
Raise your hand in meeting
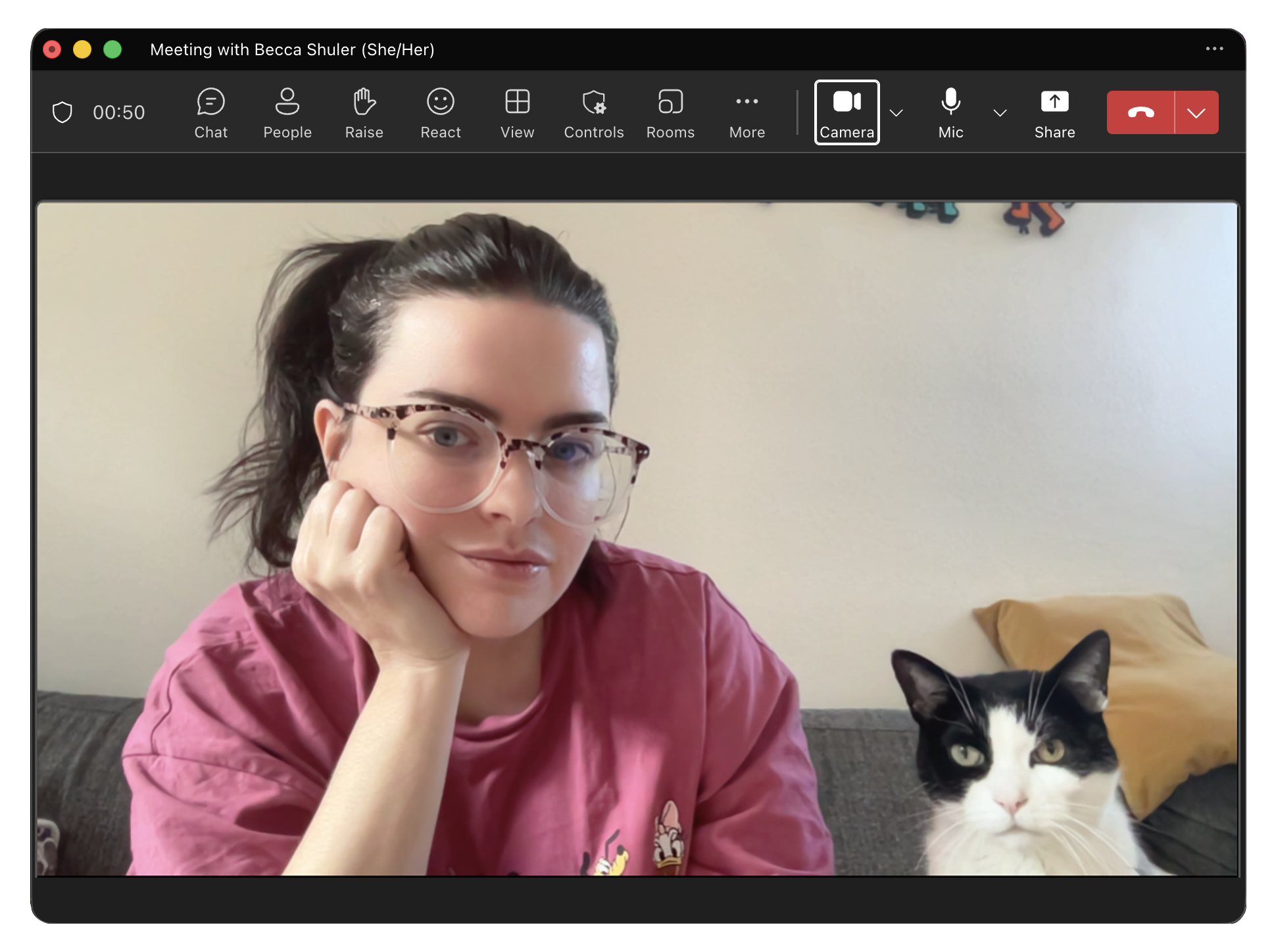coord(364,113)
